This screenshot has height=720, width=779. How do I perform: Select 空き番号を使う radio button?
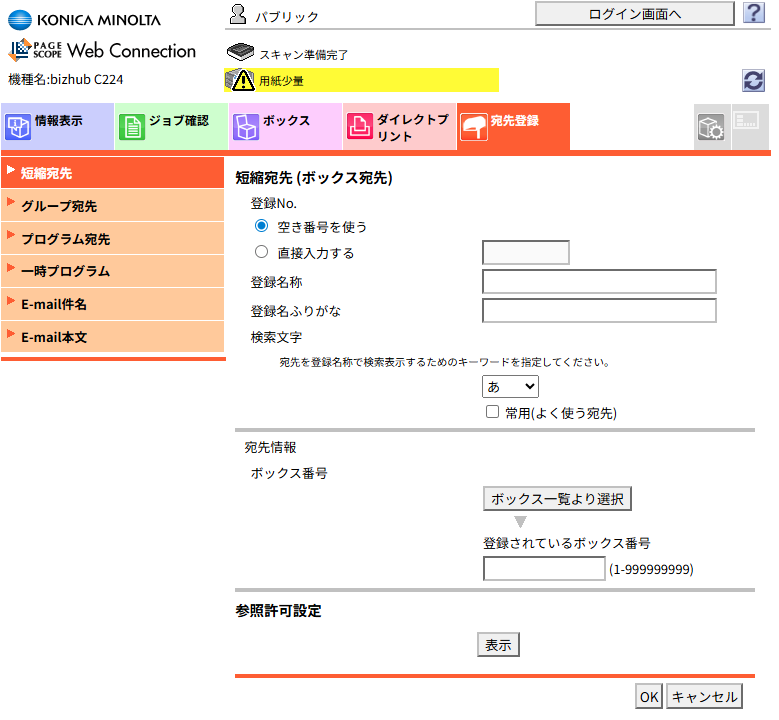click(261, 226)
